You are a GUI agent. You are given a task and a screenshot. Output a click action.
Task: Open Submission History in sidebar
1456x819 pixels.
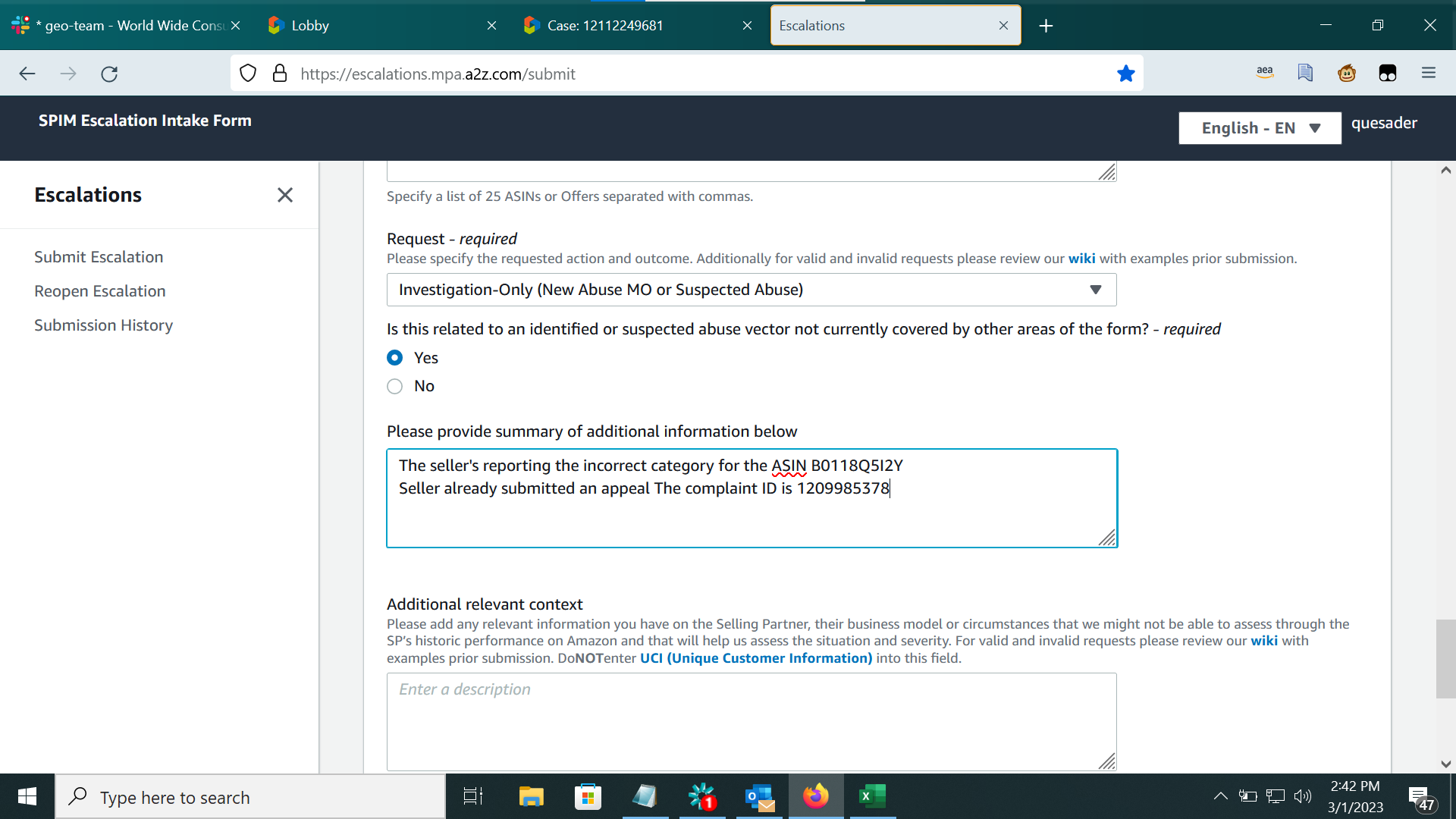click(104, 325)
